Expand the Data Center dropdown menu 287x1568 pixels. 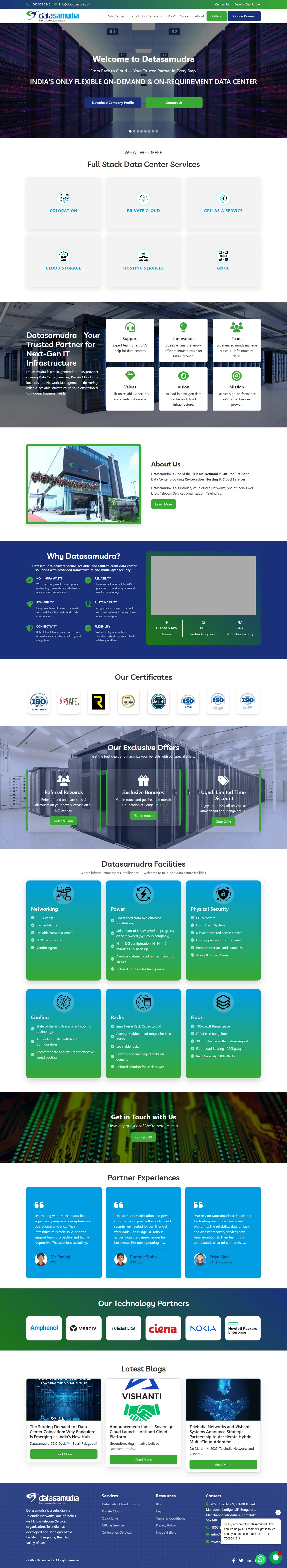117,16
